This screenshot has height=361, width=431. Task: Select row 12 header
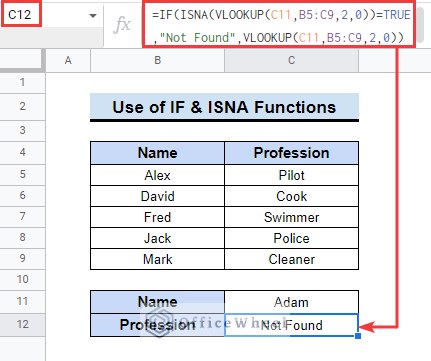coord(22,324)
